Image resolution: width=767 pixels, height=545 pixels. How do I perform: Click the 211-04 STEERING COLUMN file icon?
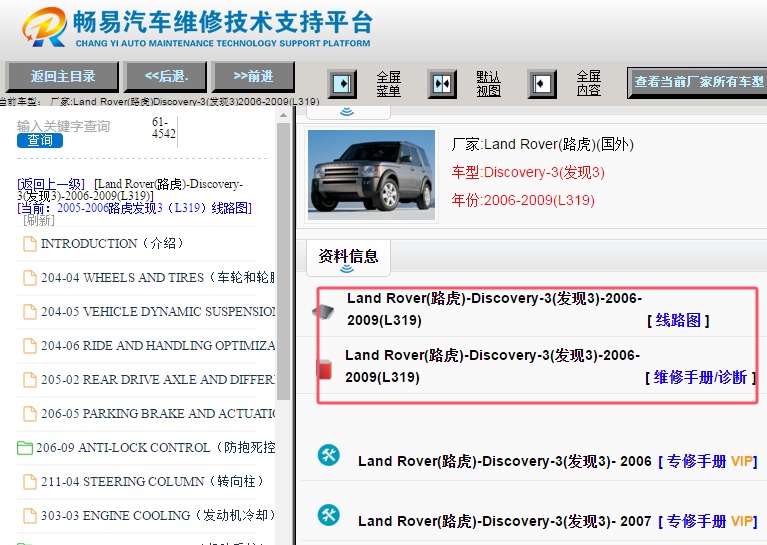(x=30, y=482)
